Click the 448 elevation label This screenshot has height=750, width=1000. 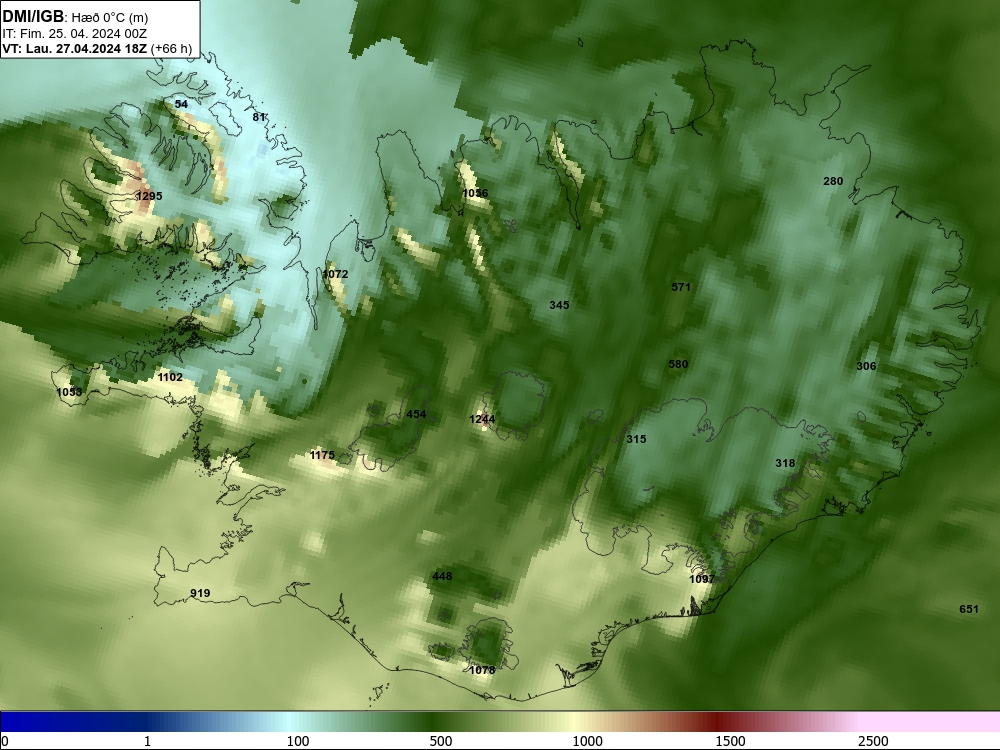[442, 577]
